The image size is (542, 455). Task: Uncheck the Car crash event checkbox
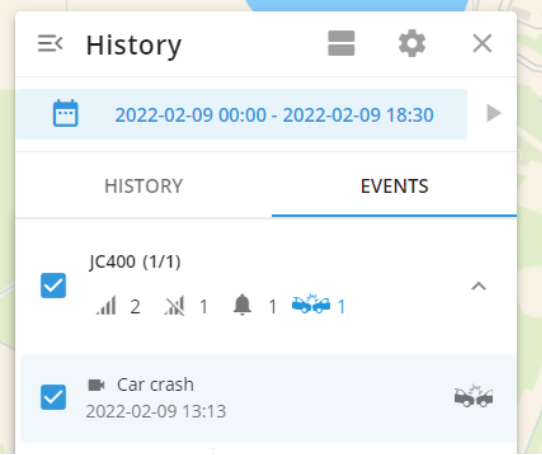[x=53, y=397]
